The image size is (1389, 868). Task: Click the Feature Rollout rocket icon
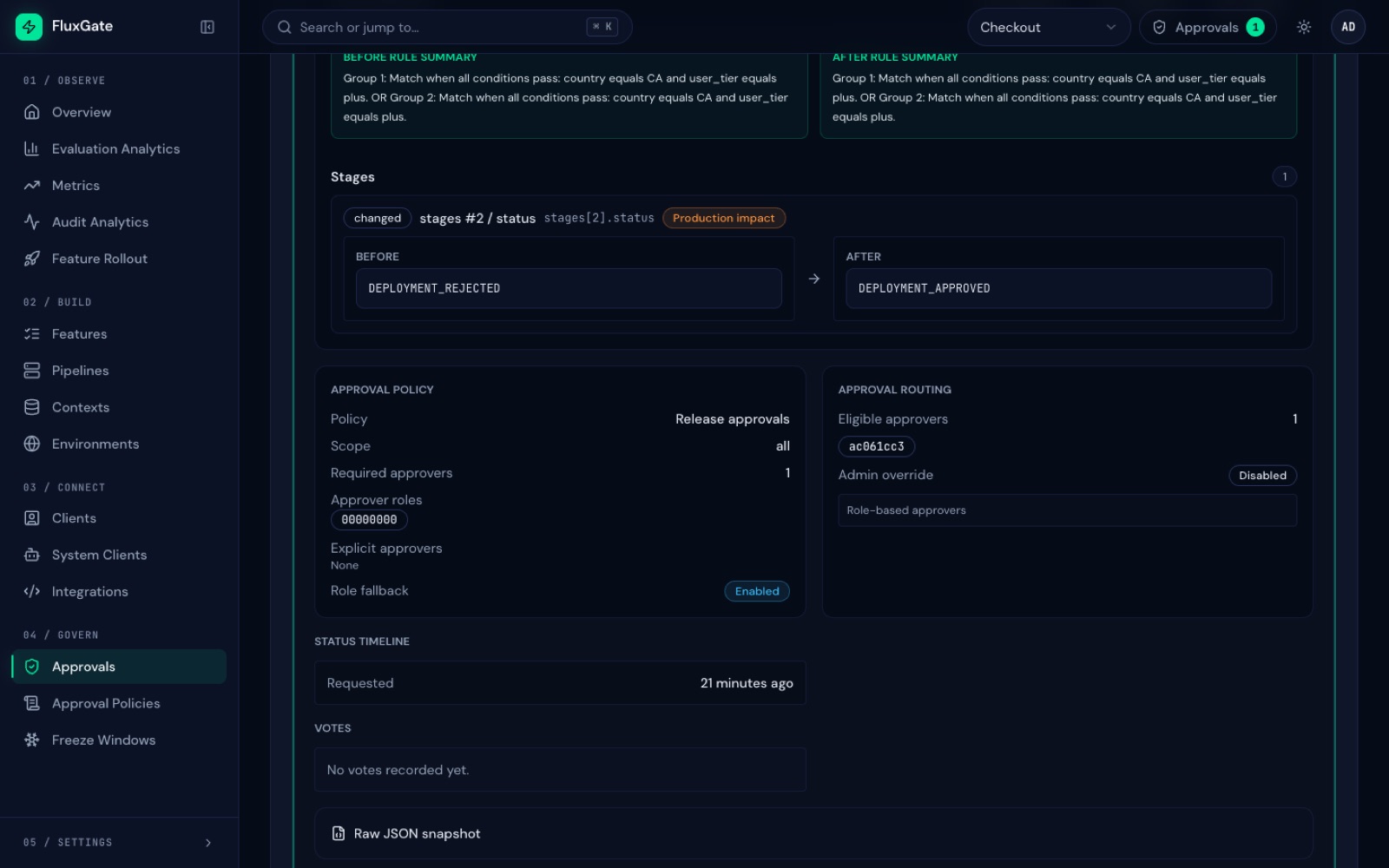32,259
